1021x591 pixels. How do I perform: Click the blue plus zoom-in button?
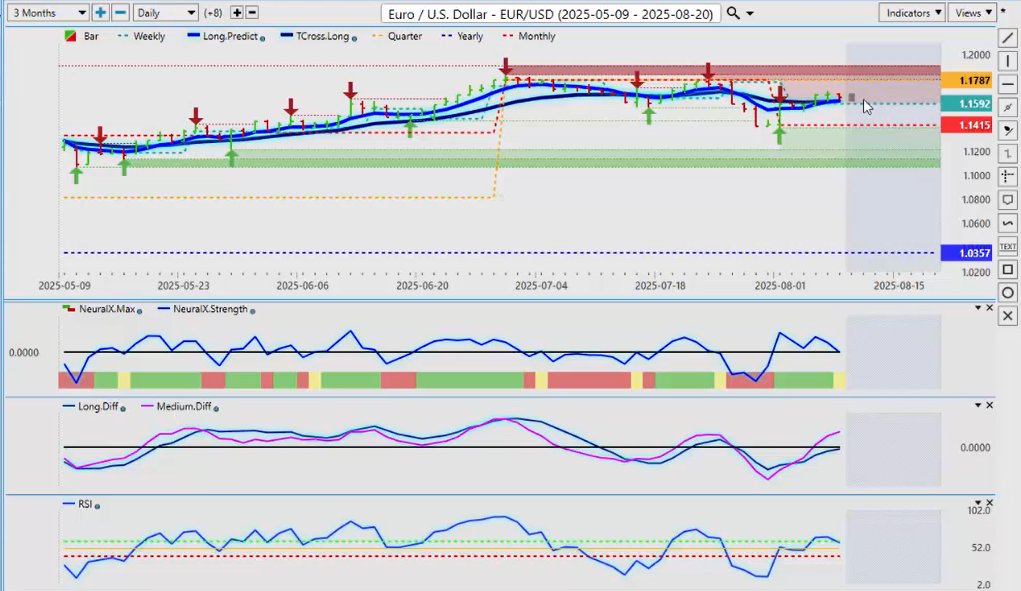click(101, 13)
